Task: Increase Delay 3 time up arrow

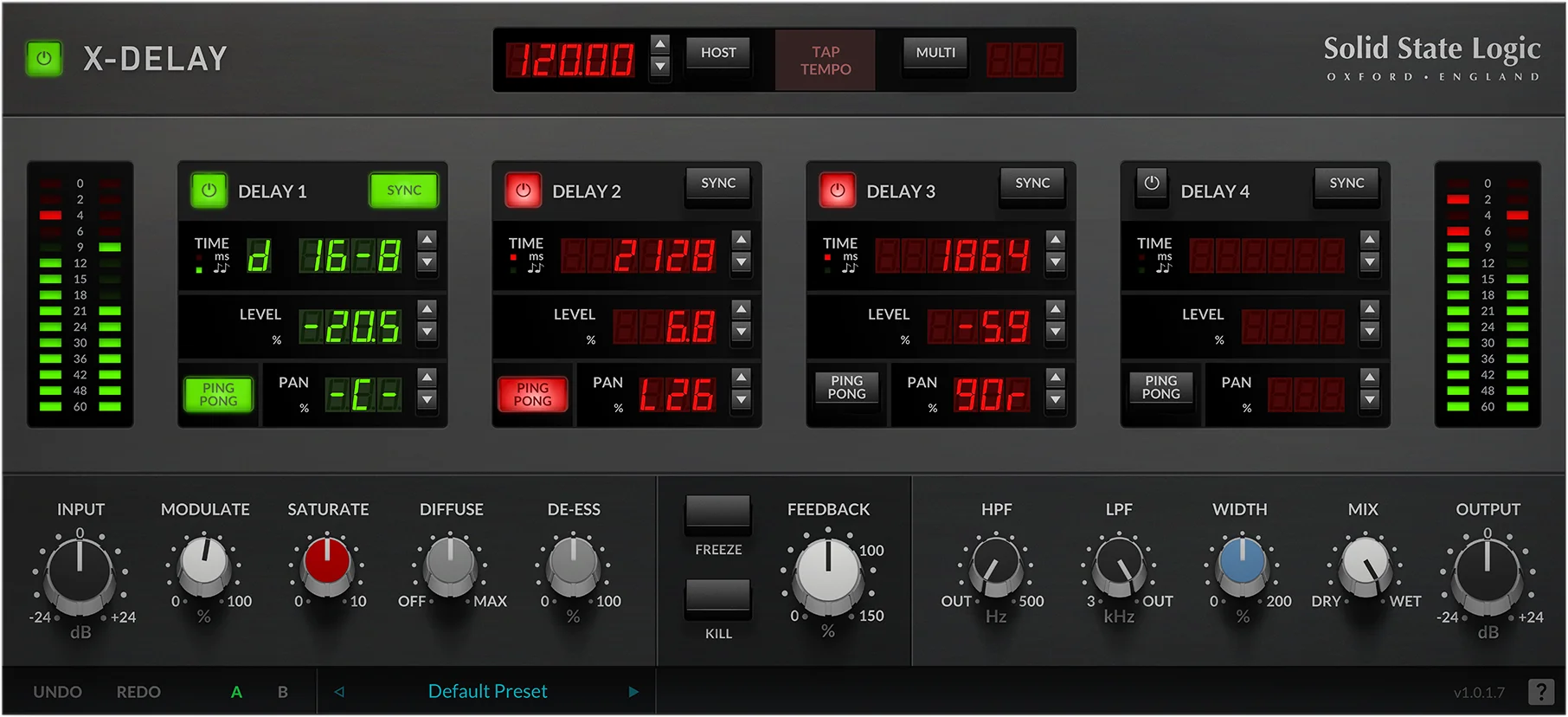Action: pos(1055,239)
